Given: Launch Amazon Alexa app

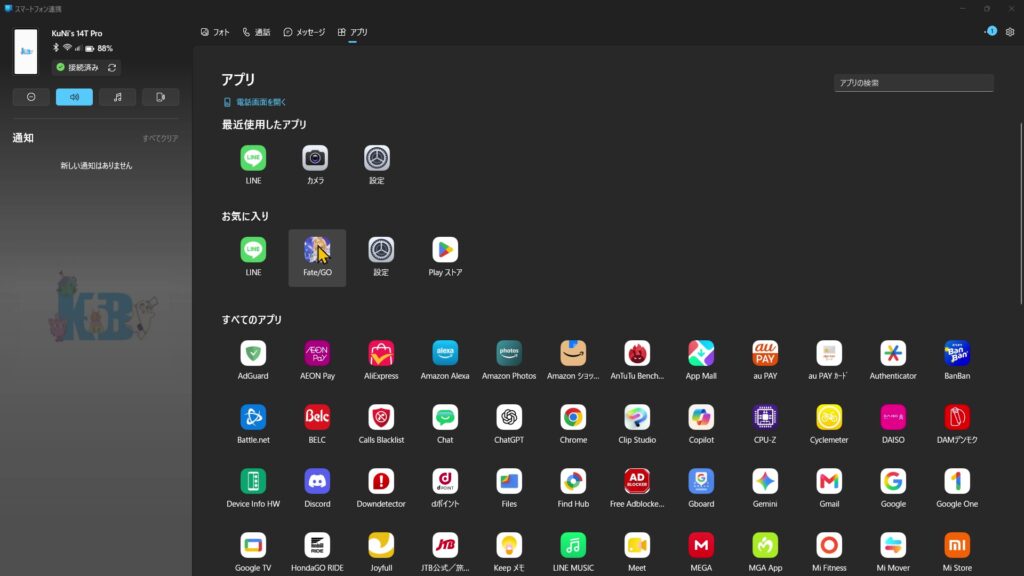Looking at the screenshot, I should pos(445,353).
